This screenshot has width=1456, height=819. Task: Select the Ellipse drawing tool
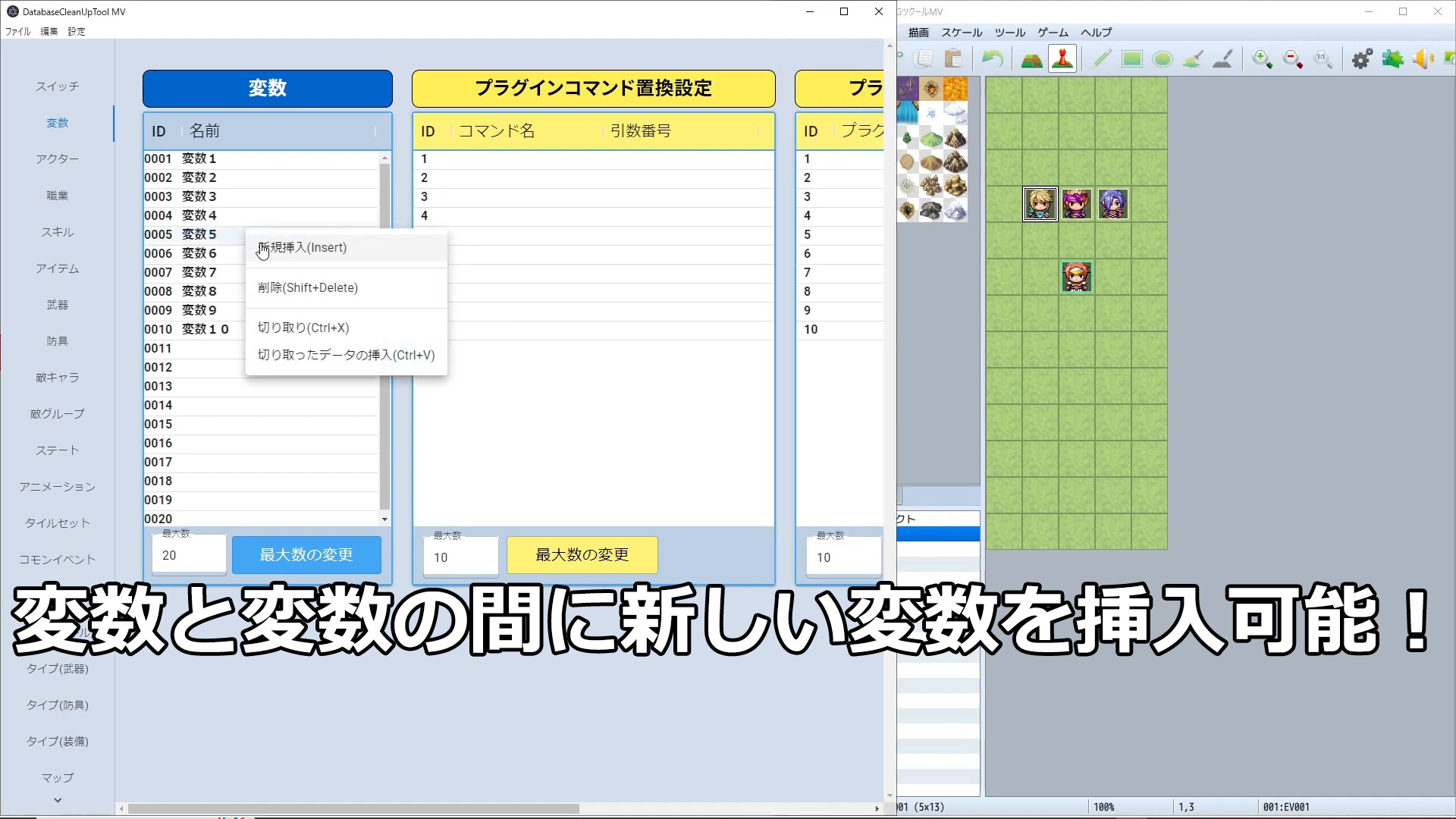[1162, 58]
